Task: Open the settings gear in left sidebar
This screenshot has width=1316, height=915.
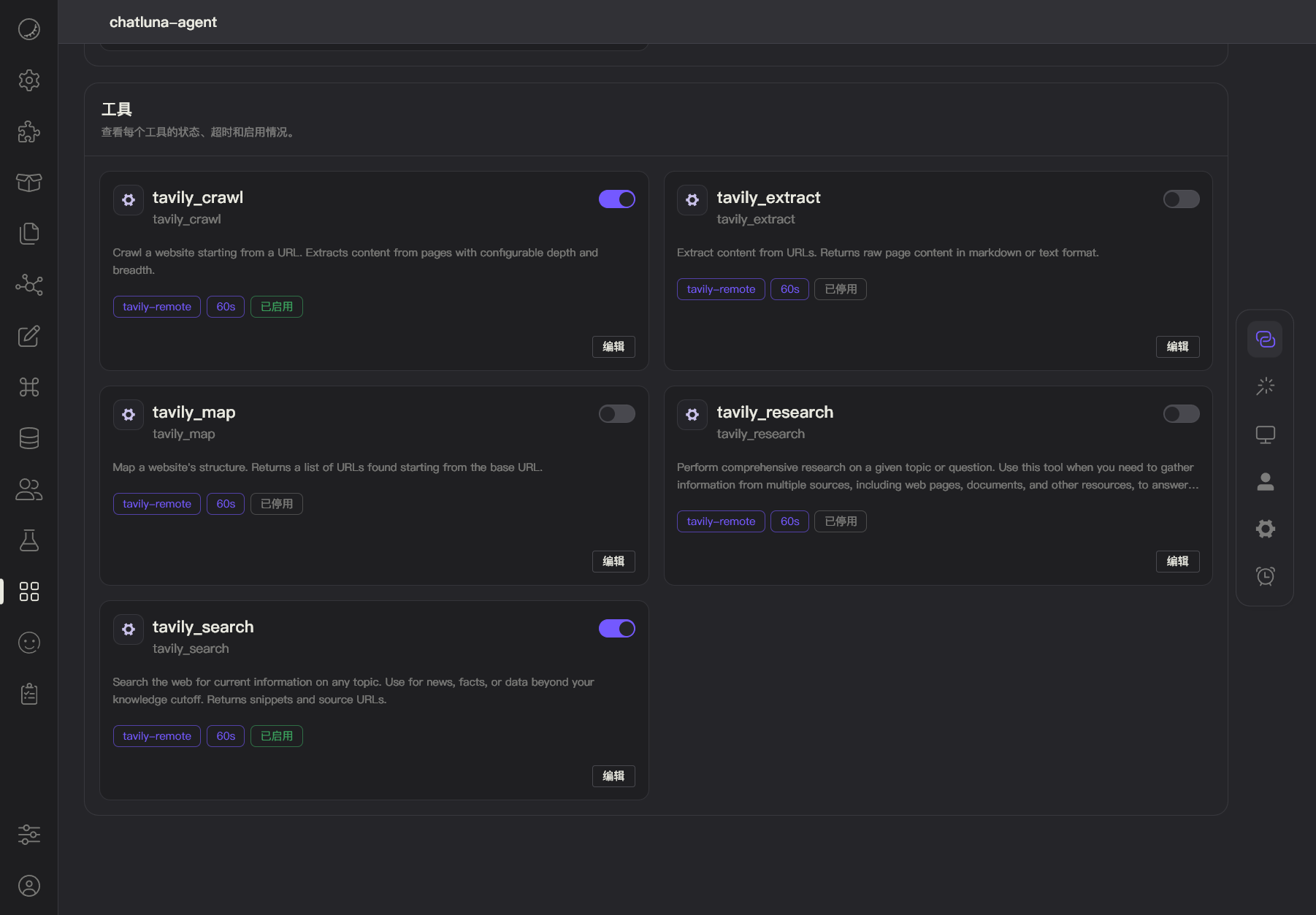Action: coord(29,80)
